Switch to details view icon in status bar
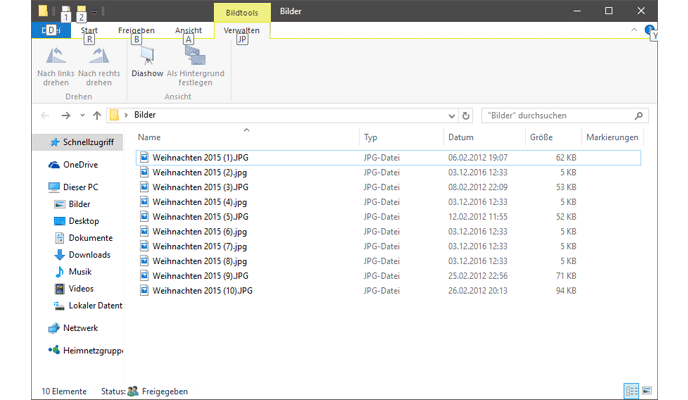 tap(631, 391)
